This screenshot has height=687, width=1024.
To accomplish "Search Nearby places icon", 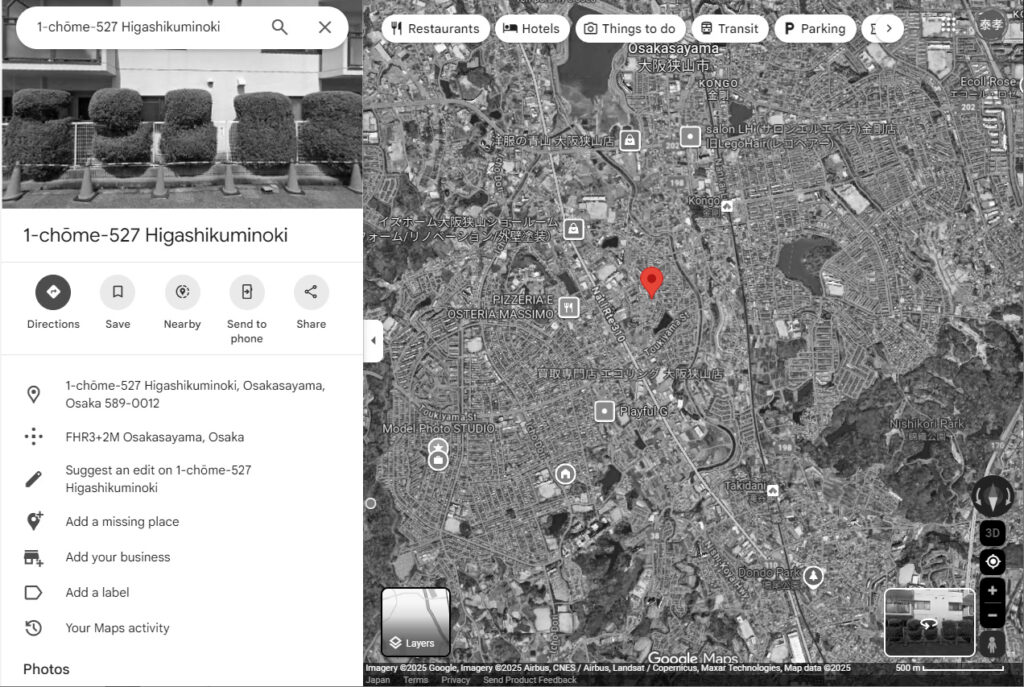I will click(x=182, y=293).
